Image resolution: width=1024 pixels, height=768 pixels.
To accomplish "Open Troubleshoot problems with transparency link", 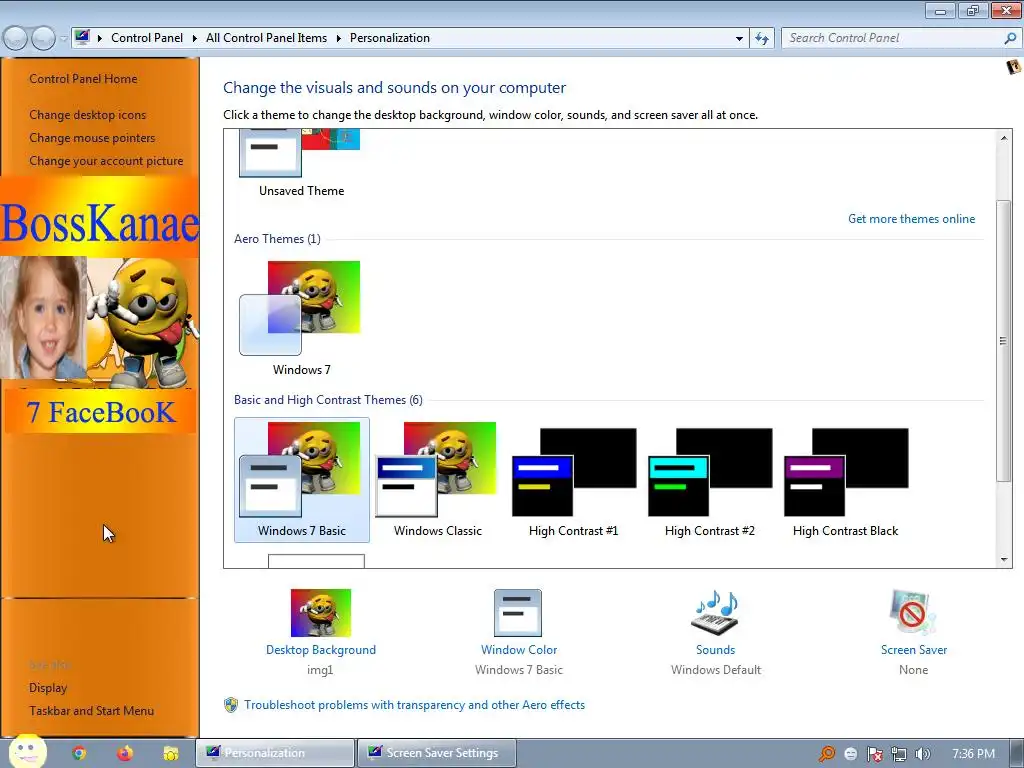I will tap(414, 705).
